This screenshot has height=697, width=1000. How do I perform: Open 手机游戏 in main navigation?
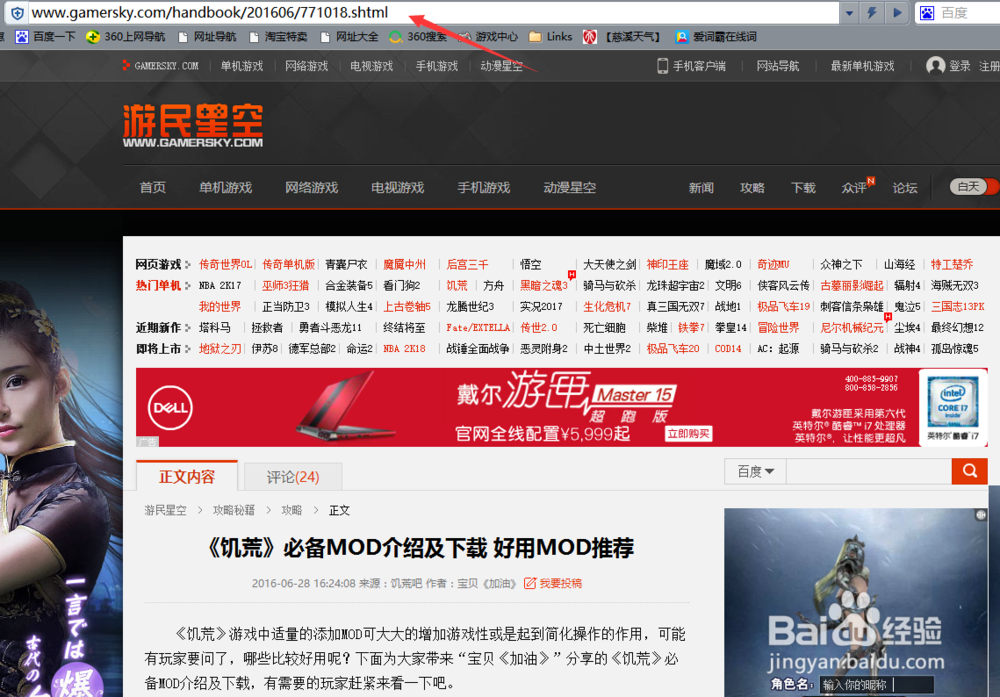(484, 187)
